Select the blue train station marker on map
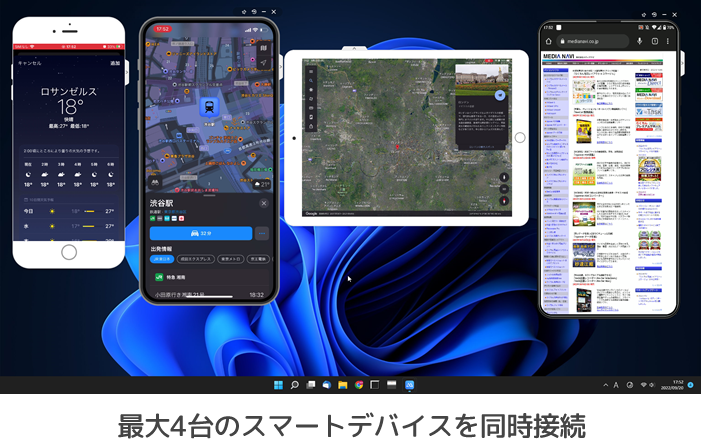The height and width of the screenshot is (439, 701). pyautogui.click(x=208, y=104)
